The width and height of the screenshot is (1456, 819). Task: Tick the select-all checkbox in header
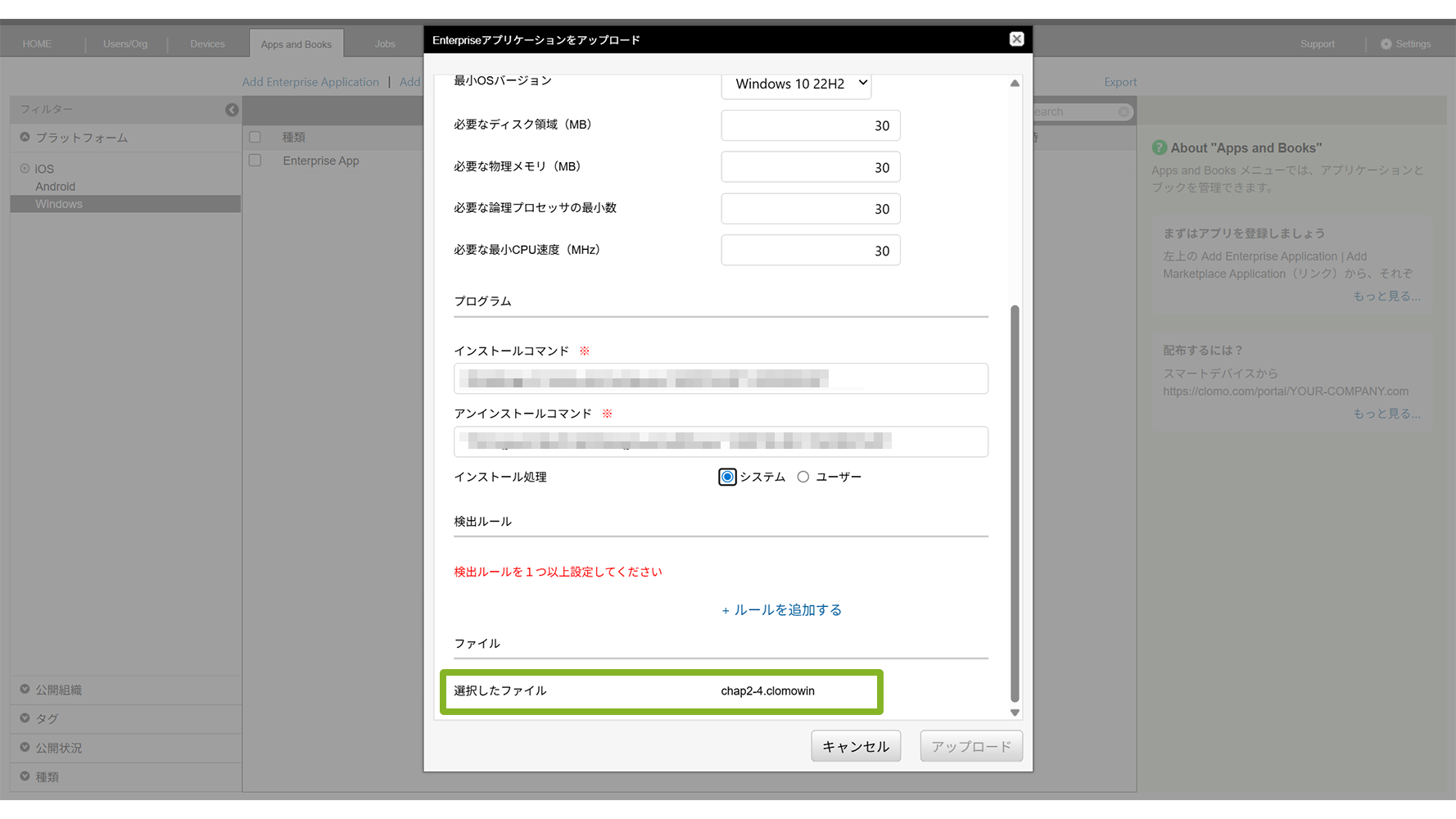coord(255,137)
